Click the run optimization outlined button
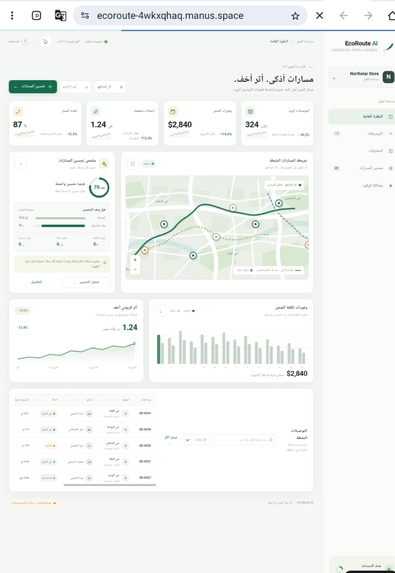 86,282
